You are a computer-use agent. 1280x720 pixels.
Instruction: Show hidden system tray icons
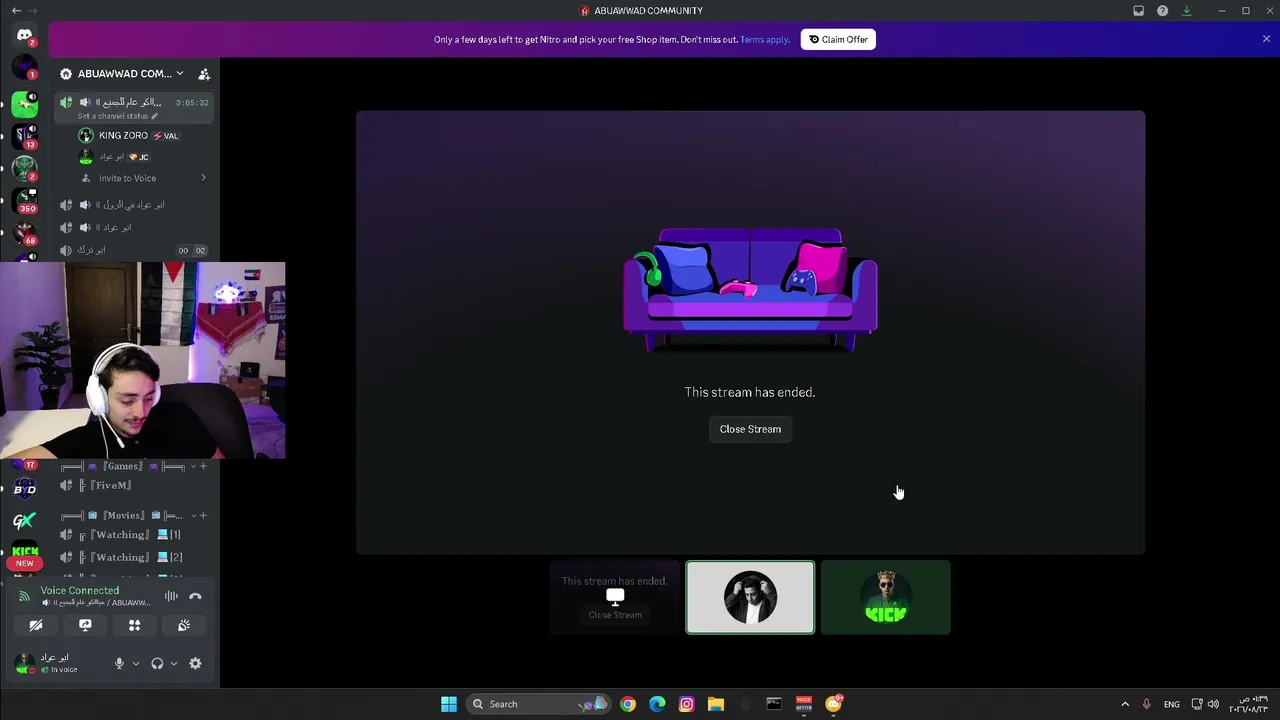point(1125,704)
